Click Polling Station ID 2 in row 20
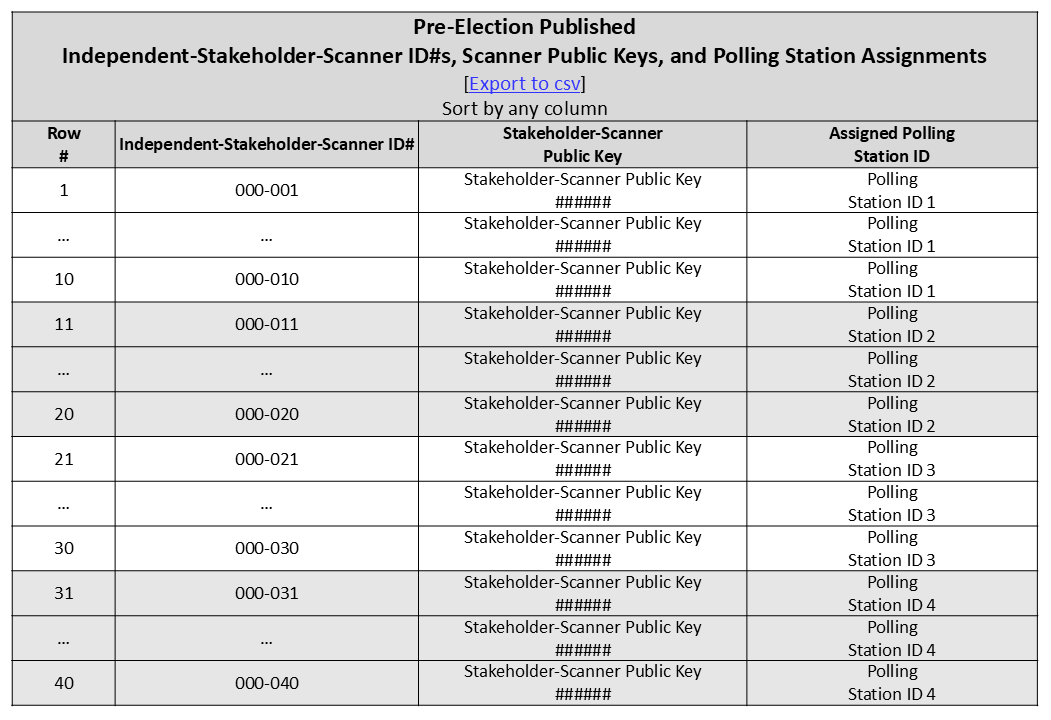The width and height of the screenshot is (1051, 720). pos(891,414)
